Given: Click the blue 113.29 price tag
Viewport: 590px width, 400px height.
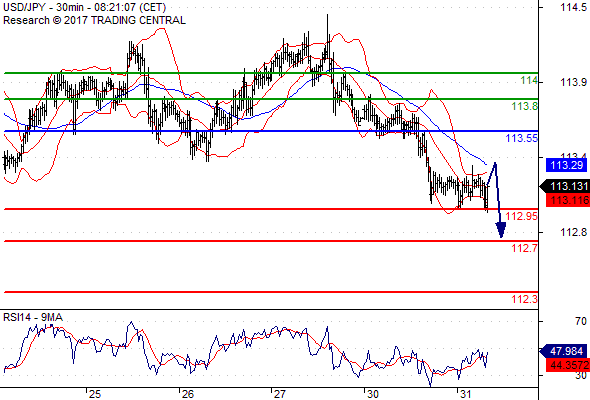Looking at the screenshot, I should pyautogui.click(x=566, y=165).
